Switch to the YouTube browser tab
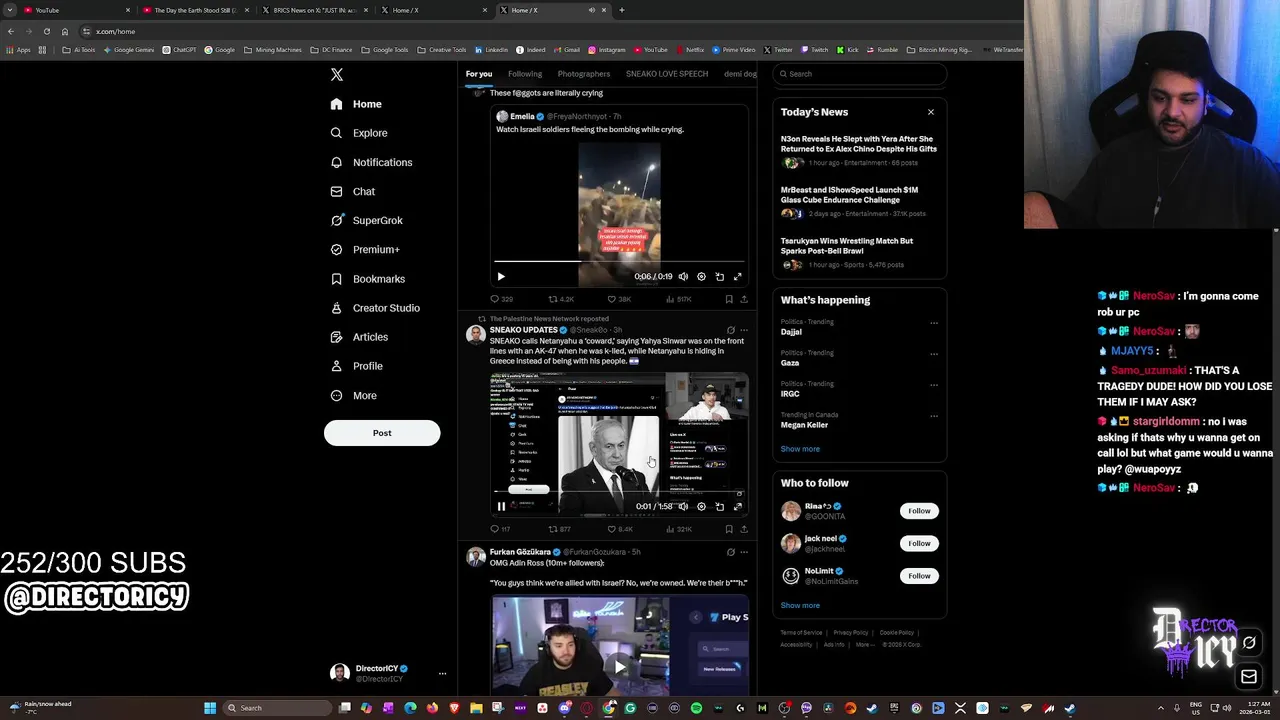1280x720 pixels. (75, 10)
